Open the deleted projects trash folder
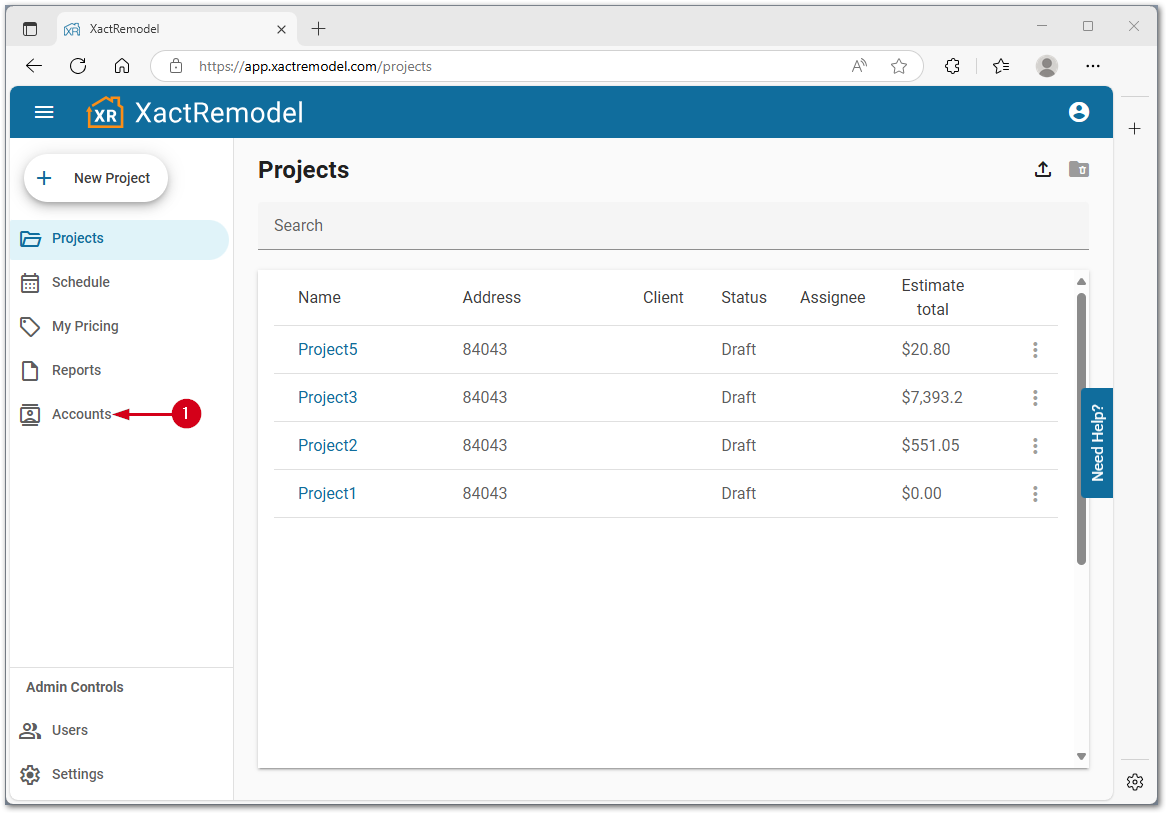Viewport: 1167px width, 814px height. [1078, 170]
